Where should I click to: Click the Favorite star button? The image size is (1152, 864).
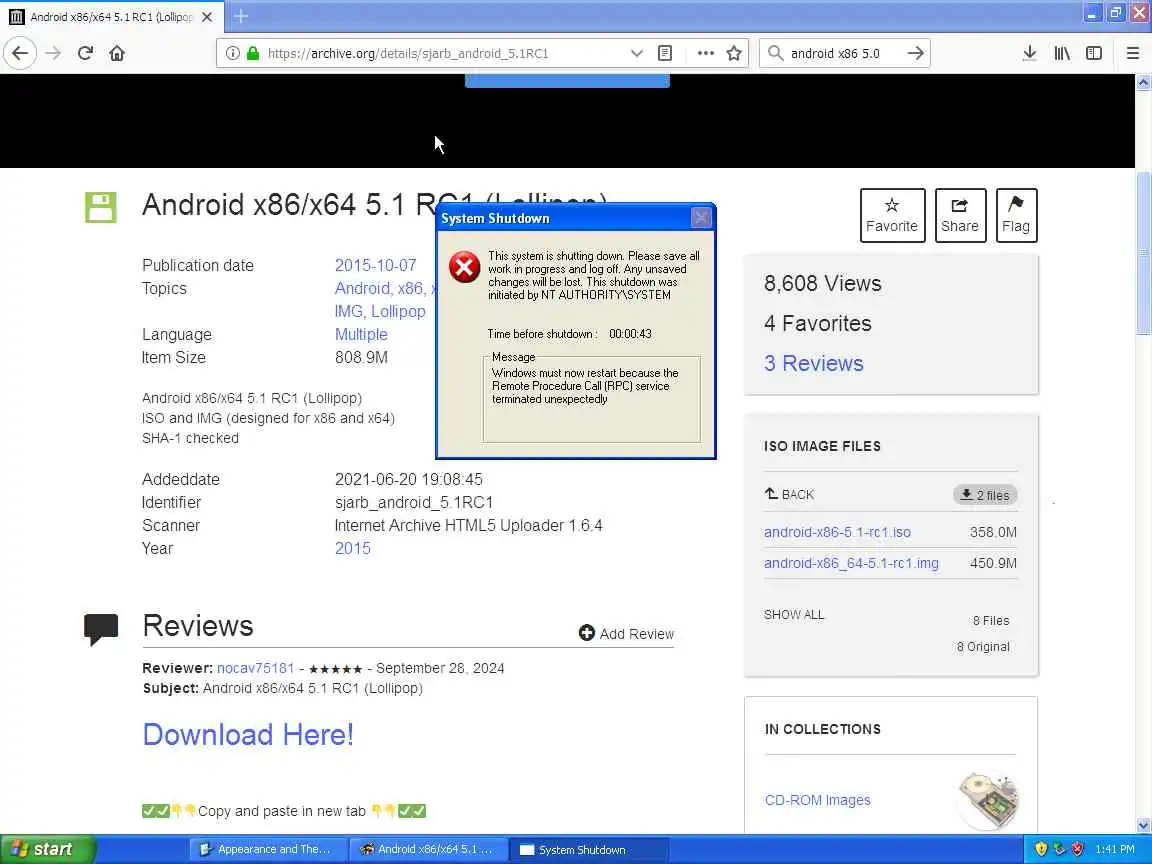892,215
